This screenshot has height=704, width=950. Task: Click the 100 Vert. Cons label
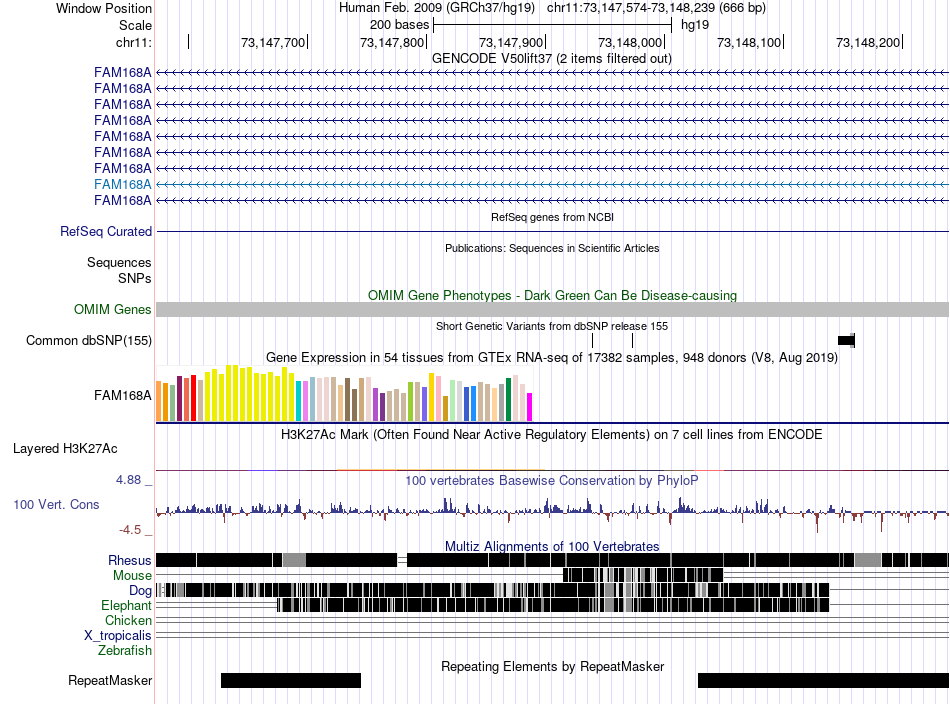56,505
